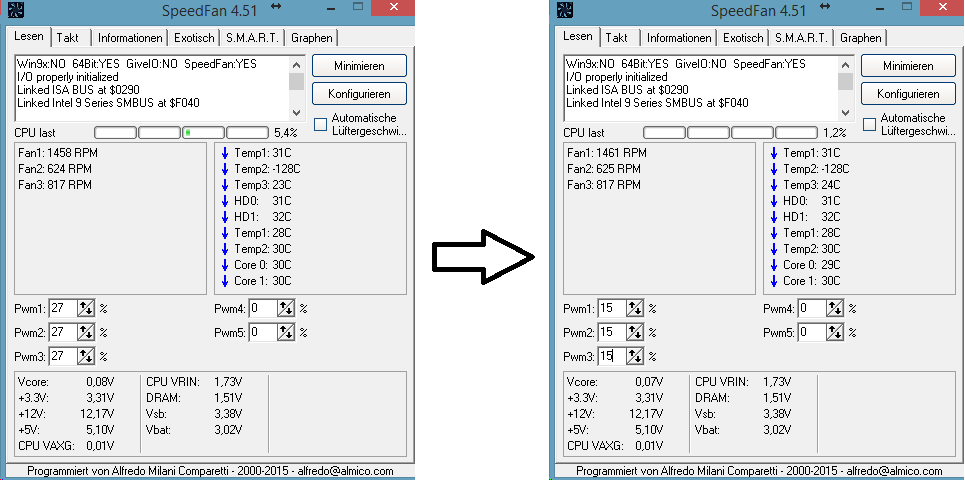Click Temp3 23C arrow icon in left window
The width and height of the screenshot is (965, 481).
click(x=225, y=185)
